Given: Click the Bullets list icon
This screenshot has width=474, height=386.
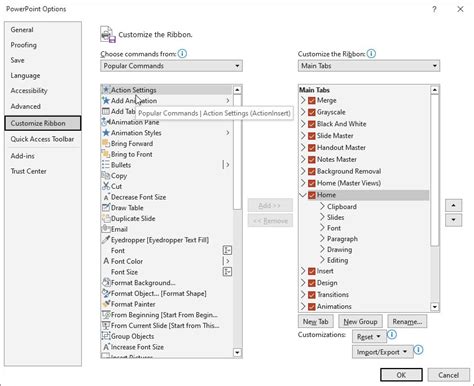Looking at the screenshot, I should (x=106, y=165).
